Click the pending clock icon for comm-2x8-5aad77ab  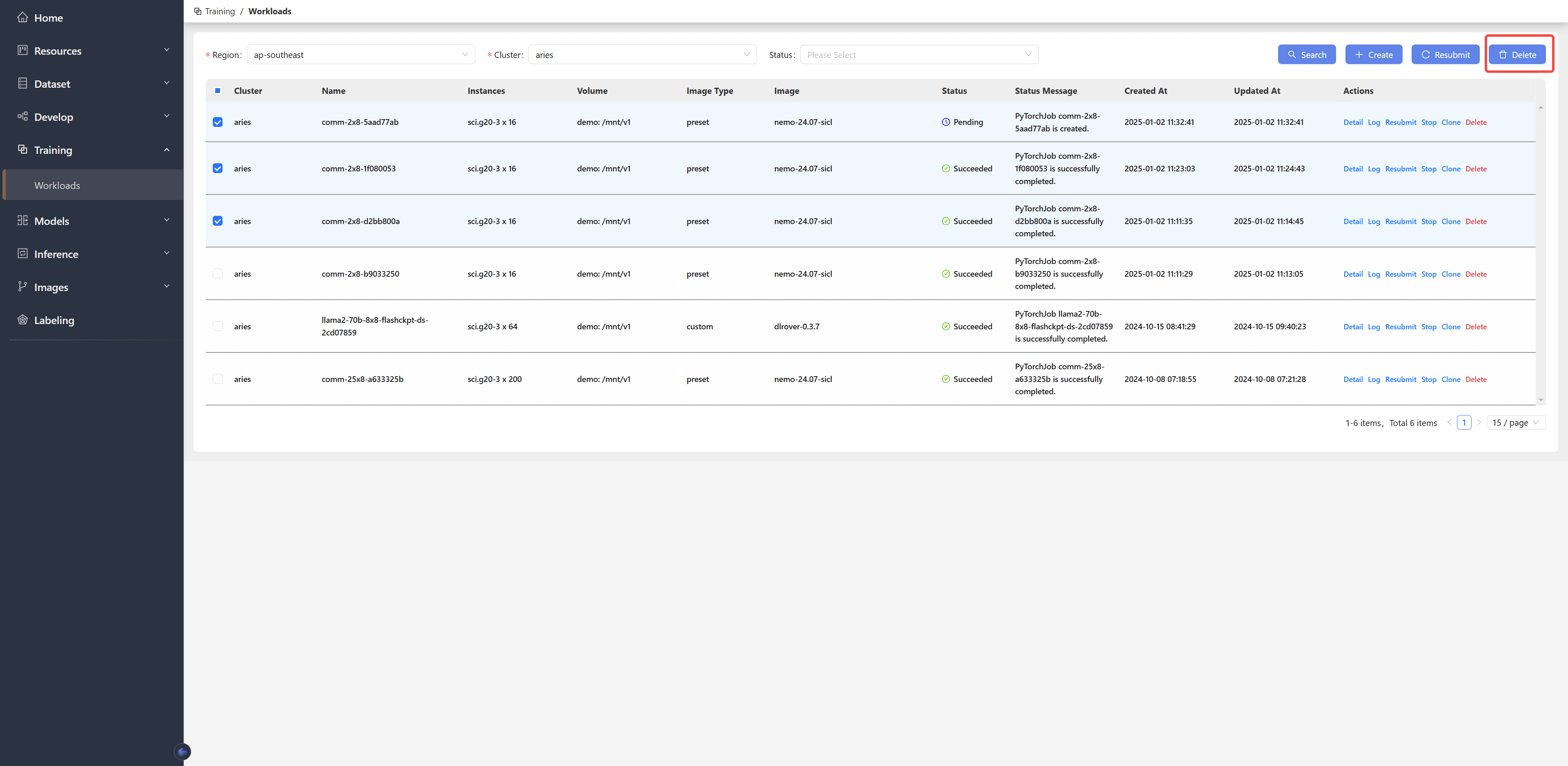point(946,122)
